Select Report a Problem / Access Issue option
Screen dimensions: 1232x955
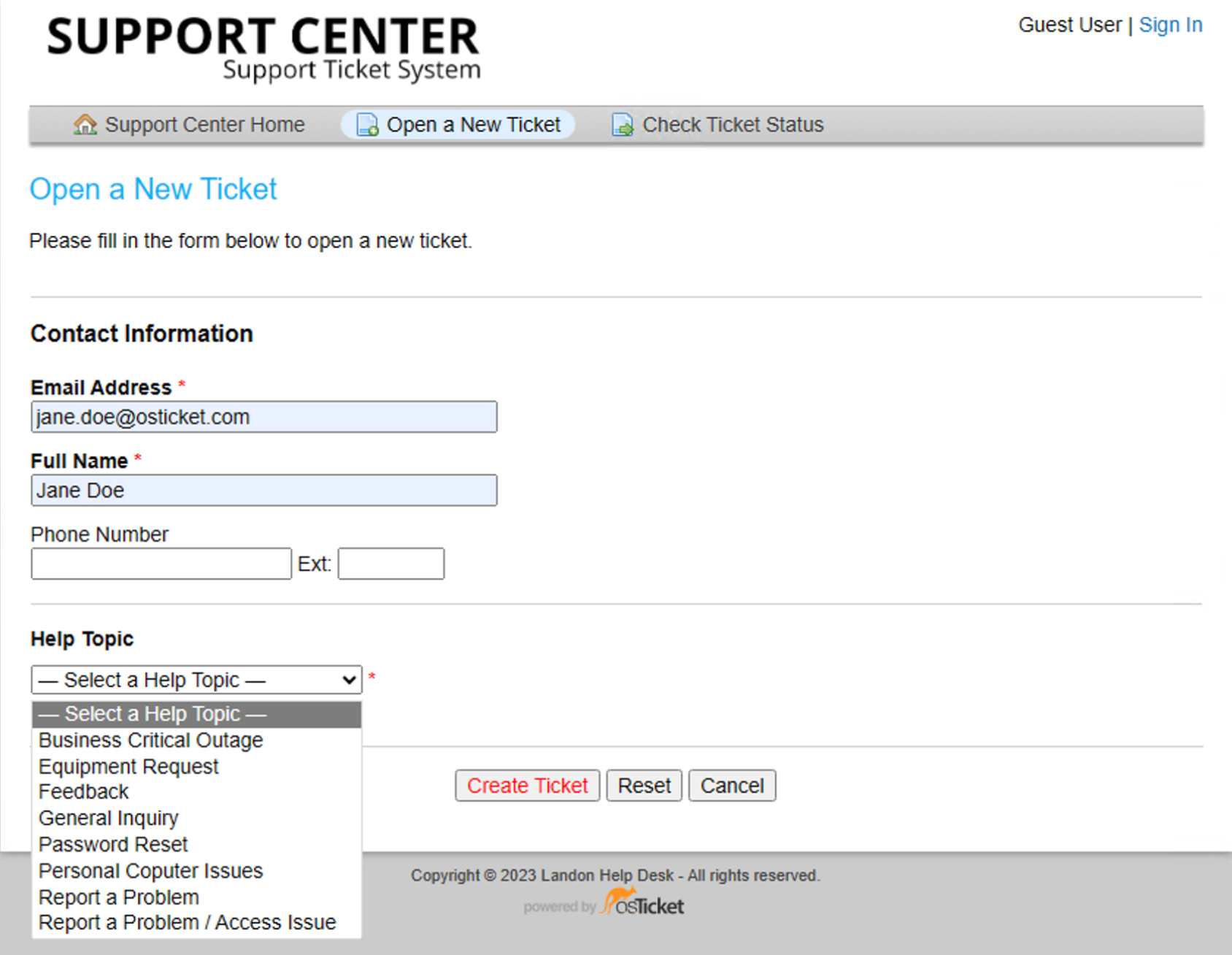point(187,922)
